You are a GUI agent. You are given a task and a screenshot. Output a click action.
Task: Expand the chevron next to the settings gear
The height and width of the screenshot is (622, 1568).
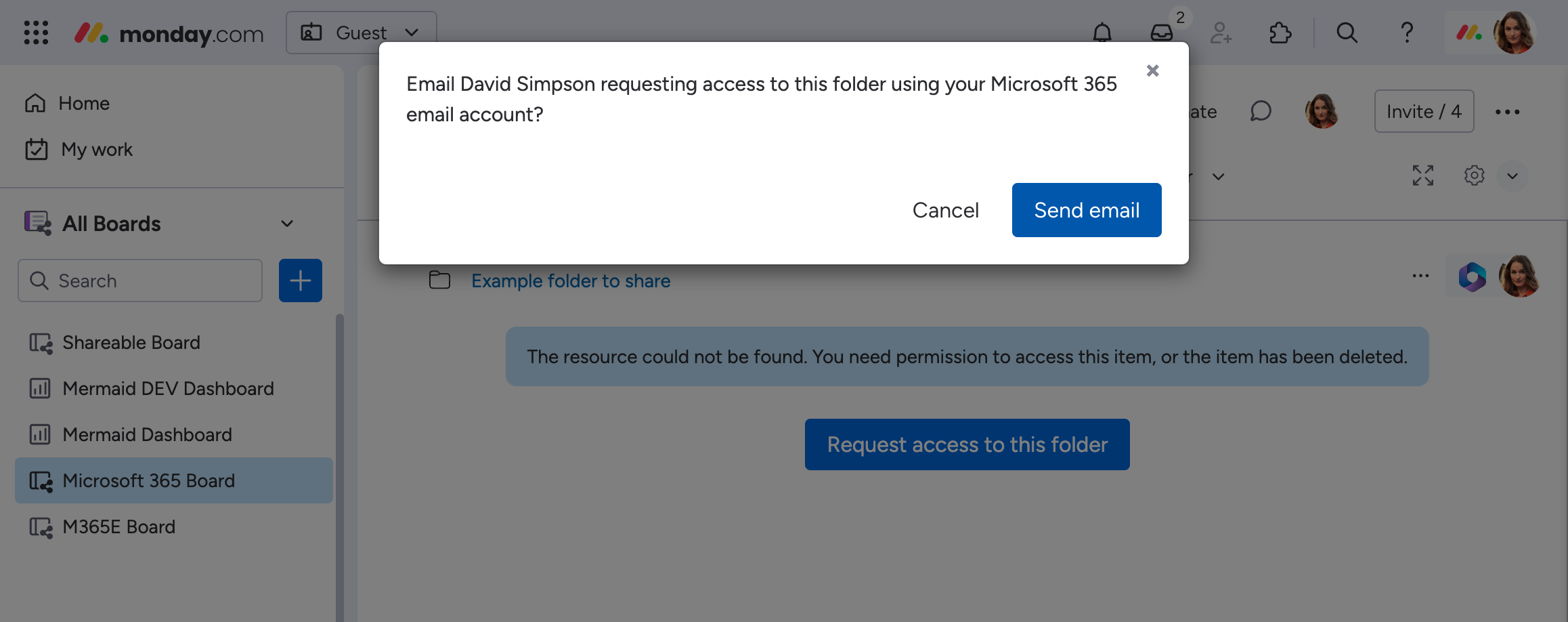(1513, 176)
